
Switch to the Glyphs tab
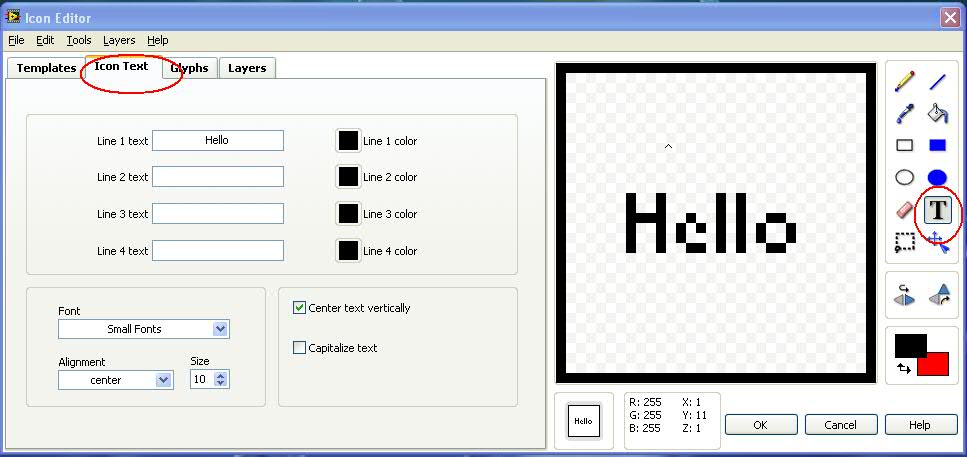(x=189, y=68)
